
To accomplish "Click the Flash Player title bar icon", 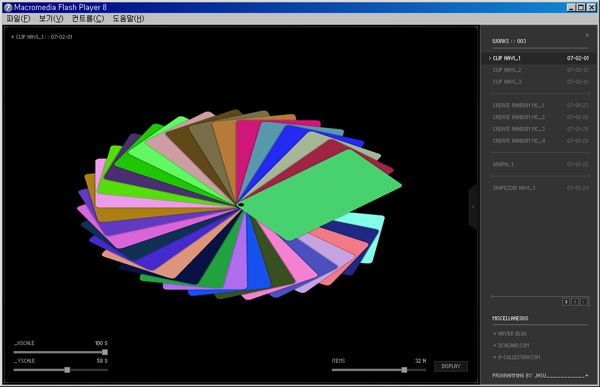I will click(x=8, y=7).
